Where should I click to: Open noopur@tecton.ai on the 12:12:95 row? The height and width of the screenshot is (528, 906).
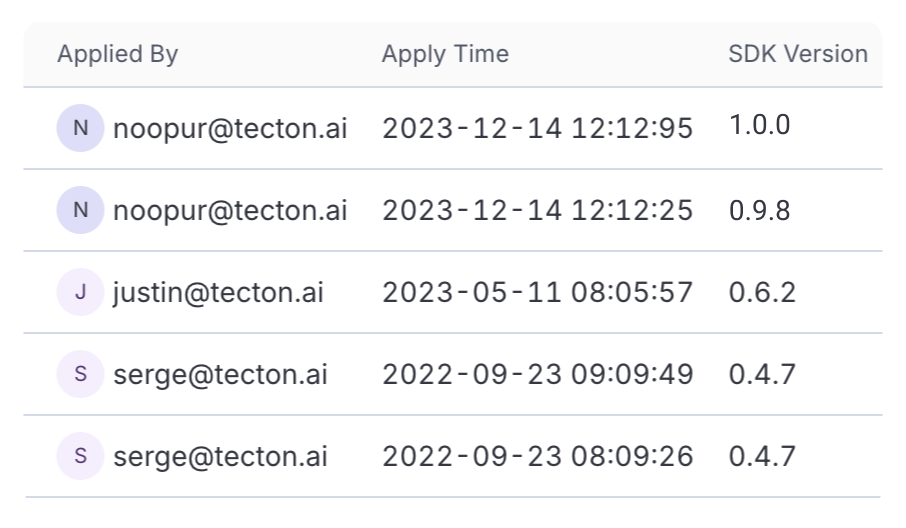click(230, 128)
